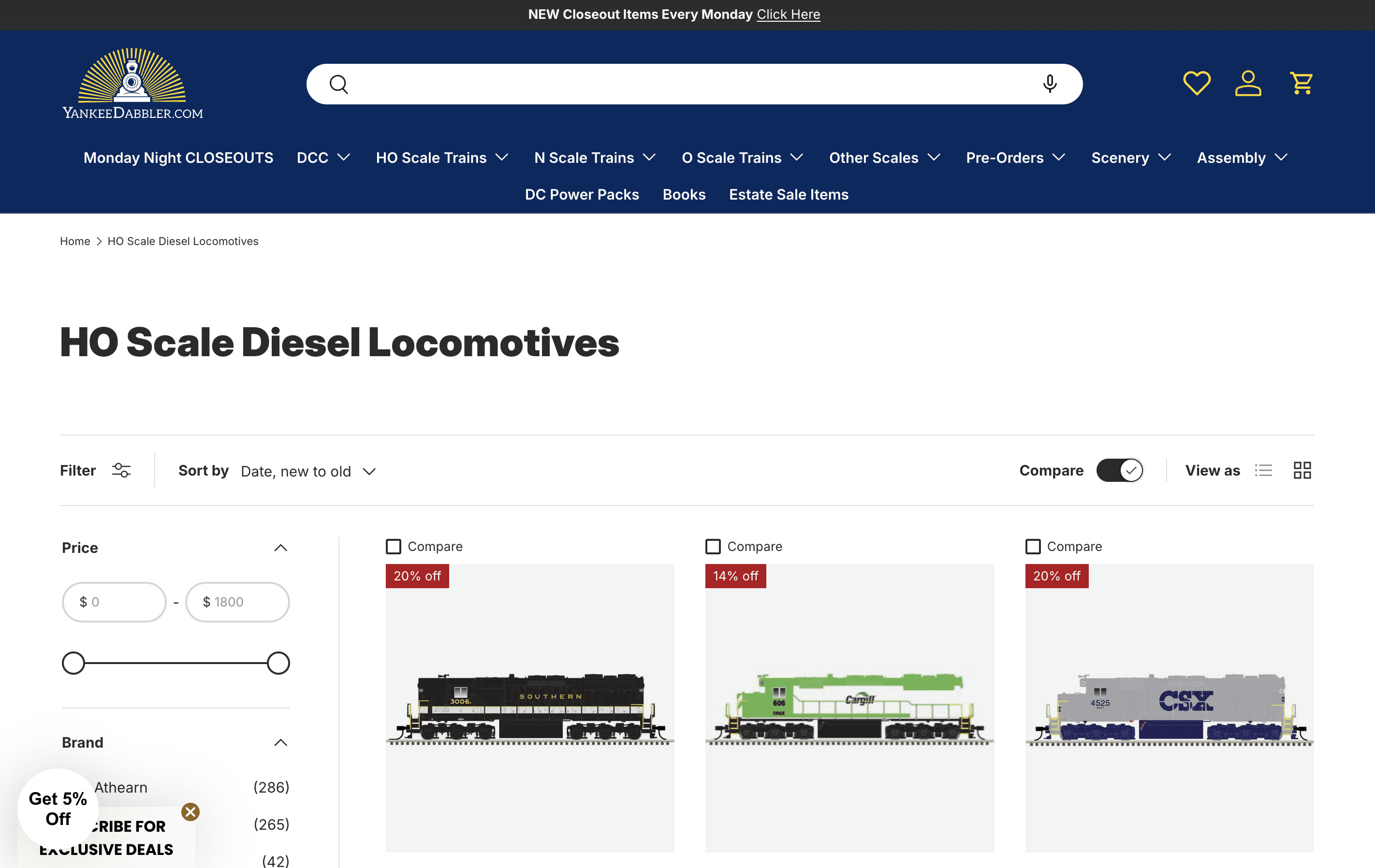The width and height of the screenshot is (1375, 868).
Task: Close the Get 5% Off popup
Action: click(x=190, y=811)
